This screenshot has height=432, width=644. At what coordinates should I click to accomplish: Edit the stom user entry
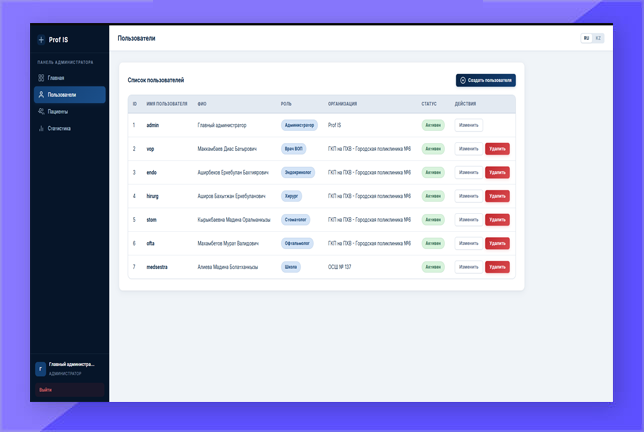point(468,219)
